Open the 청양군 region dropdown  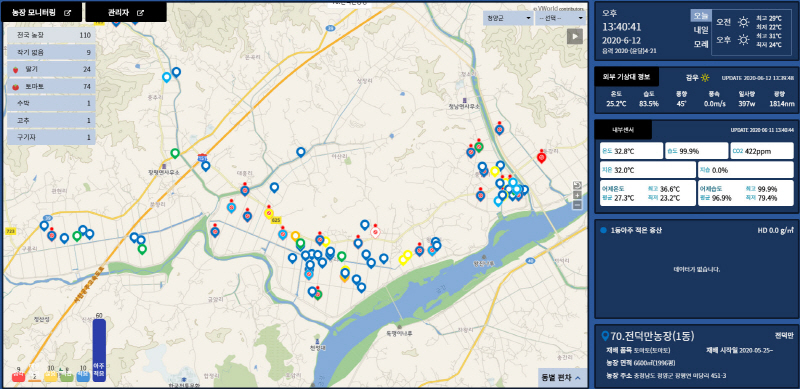(508, 18)
